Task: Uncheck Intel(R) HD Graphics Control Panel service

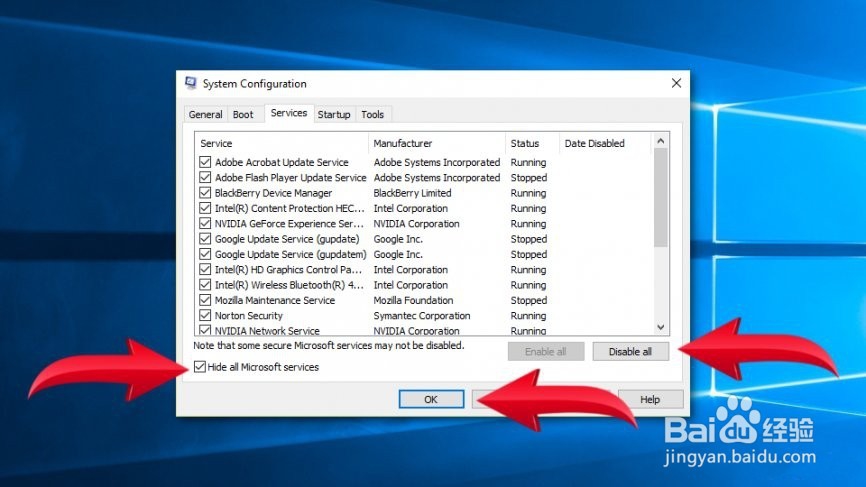Action: pyautogui.click(x=205, y=269)
